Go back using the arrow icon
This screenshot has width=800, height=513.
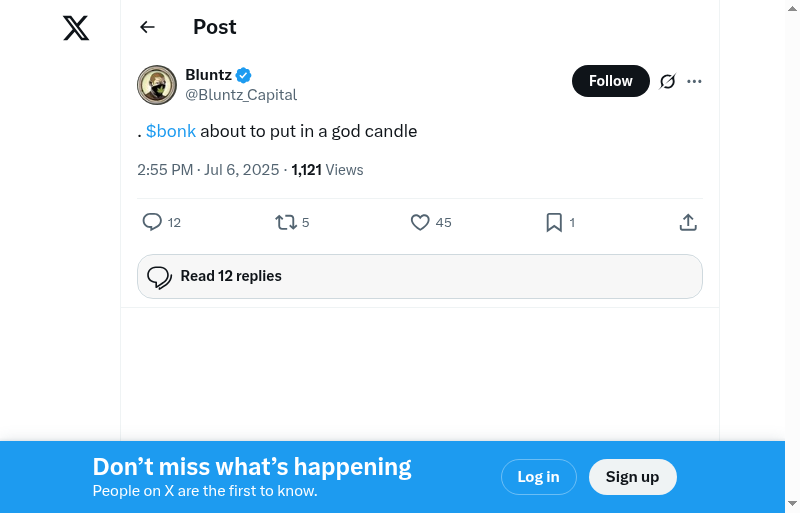pyautogui.click(x=148, y=27)
